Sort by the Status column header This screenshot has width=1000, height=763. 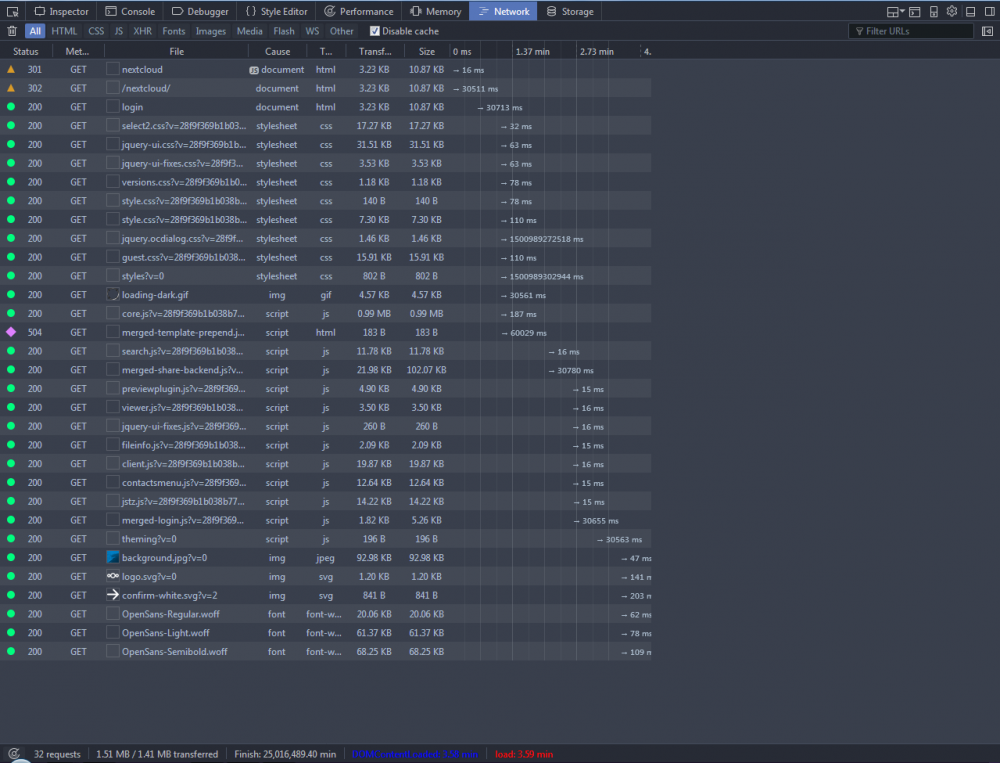pyautogui.click(x=26, y=51)
